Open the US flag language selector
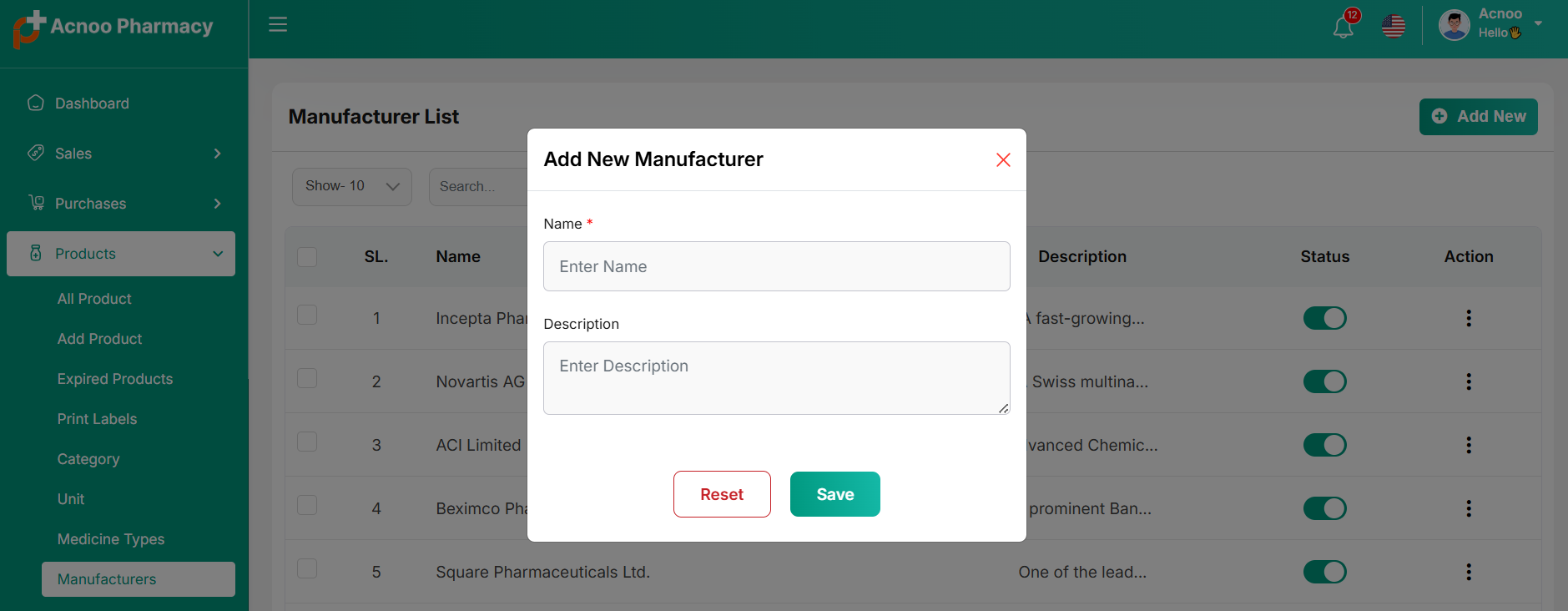1568x611 pixels. pyautogui.click(x=1393, y=27)
